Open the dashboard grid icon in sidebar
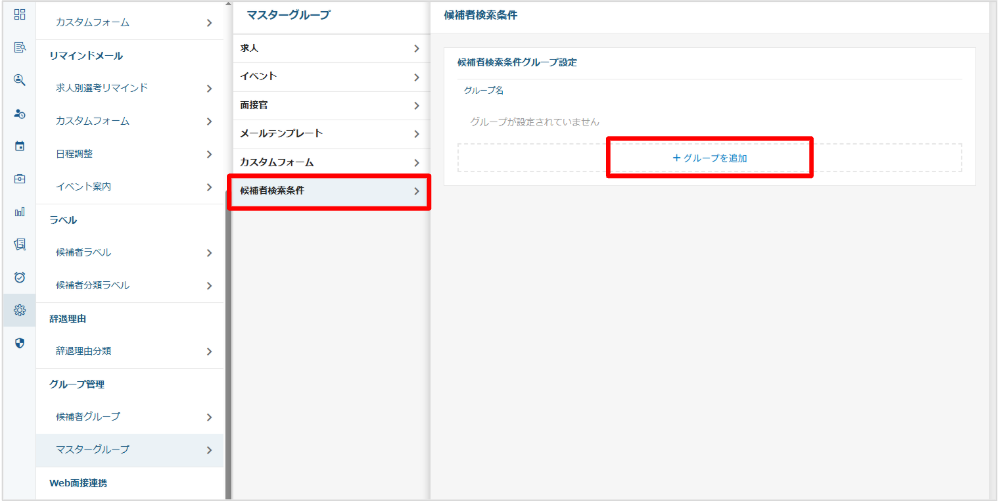The height and width of the screenshot is (502, 999). point(19,15)
